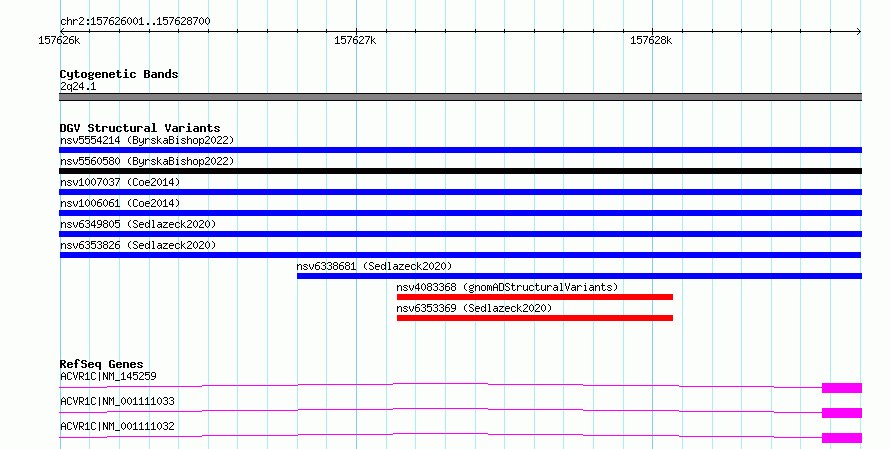Click the magenta exon block of NM_001111033
The image size is (890, 449).
(x=842, y=413)
